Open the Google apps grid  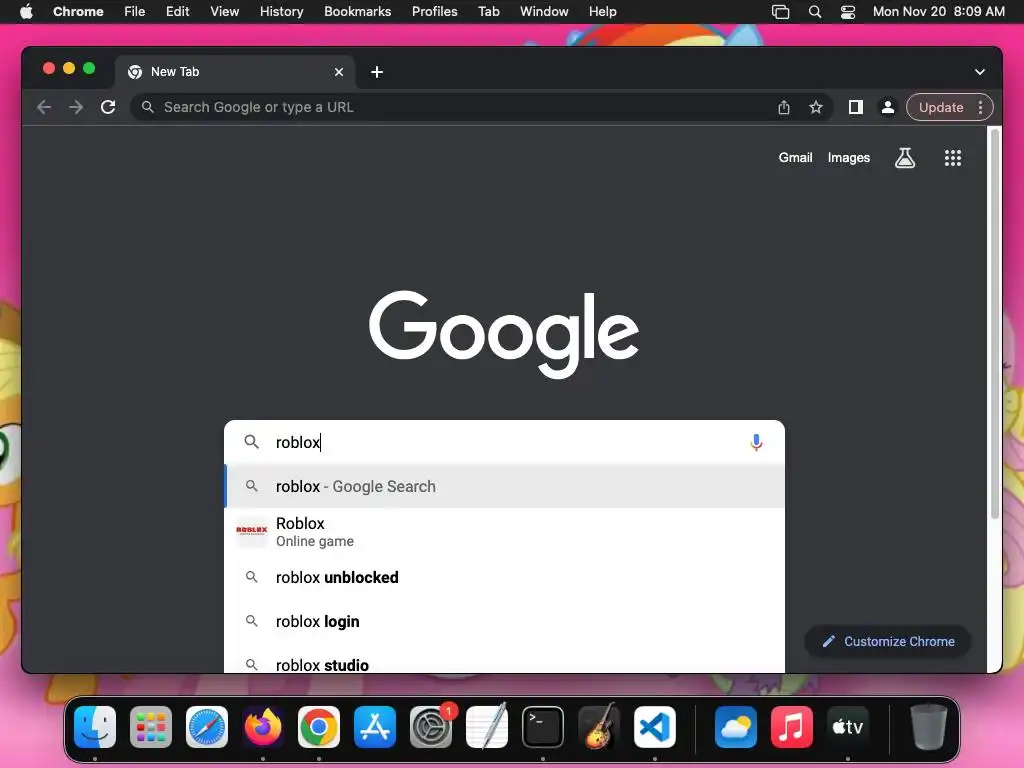click(x=953, y=157)
